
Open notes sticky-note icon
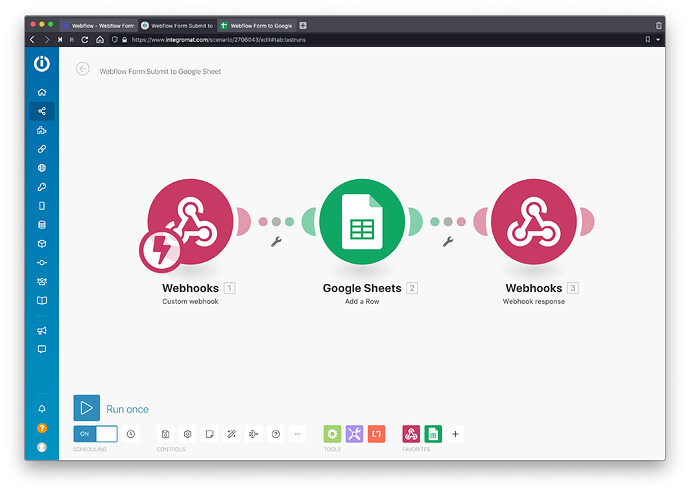click(x=209, y=434)
